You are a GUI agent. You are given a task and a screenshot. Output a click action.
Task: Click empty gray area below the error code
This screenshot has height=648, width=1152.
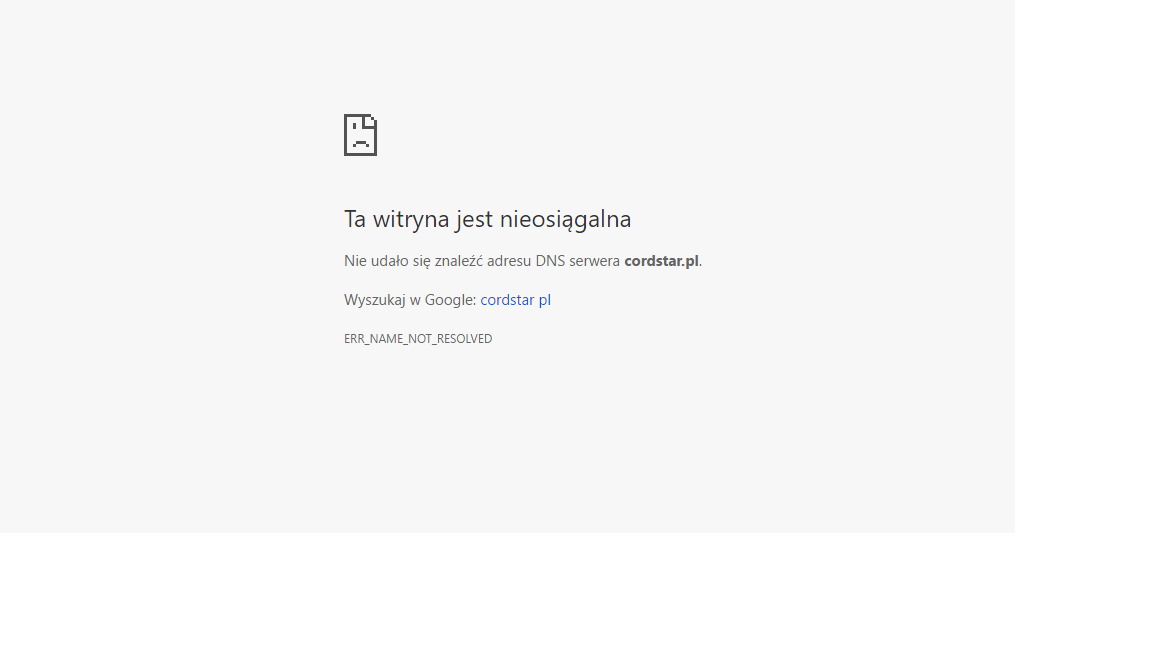pos(500,440)
